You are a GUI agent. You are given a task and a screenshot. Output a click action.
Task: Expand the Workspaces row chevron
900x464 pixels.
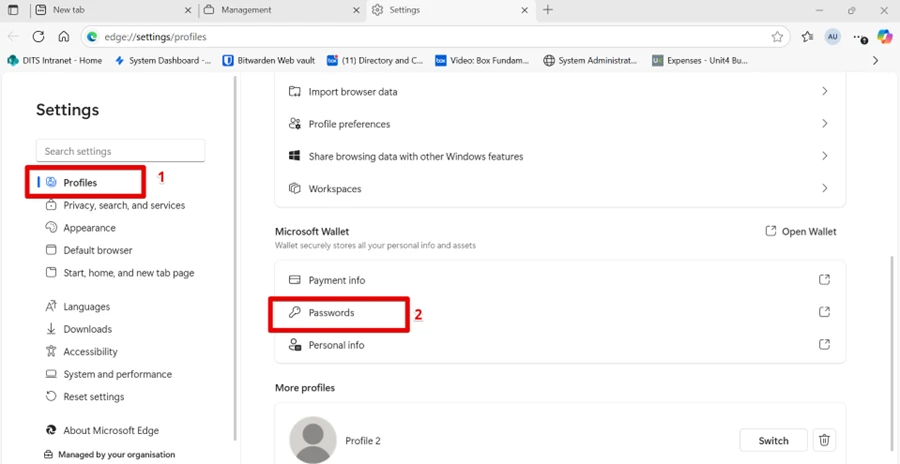[824, 188]
